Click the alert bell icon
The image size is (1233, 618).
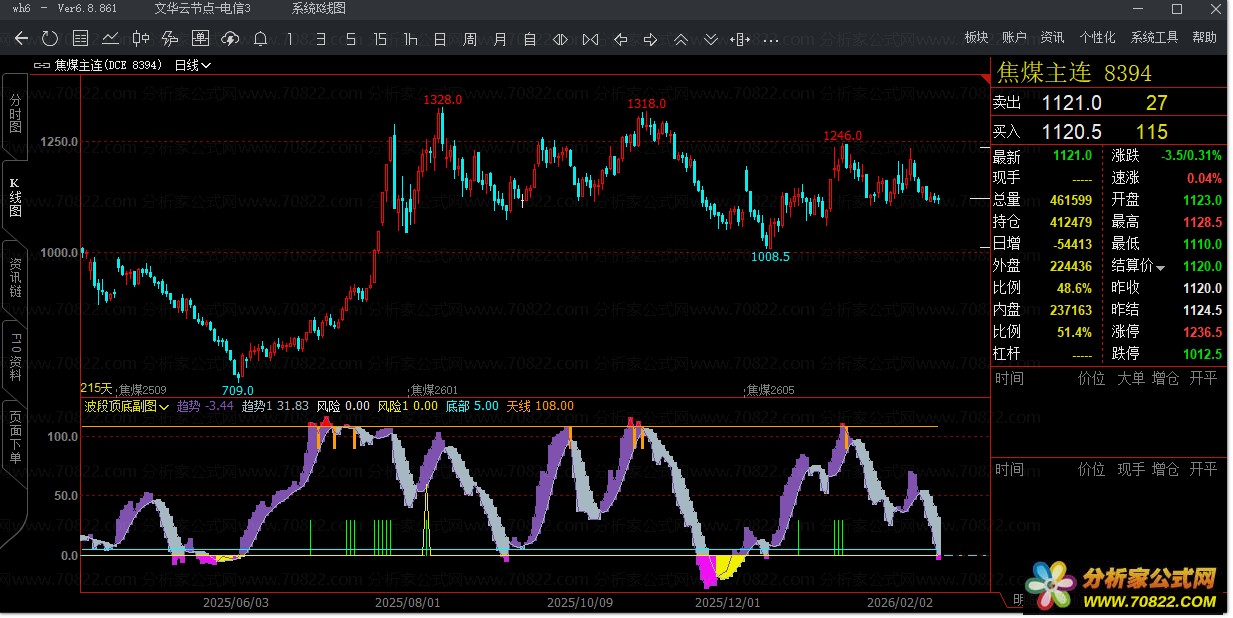click(x=260, y=39)
